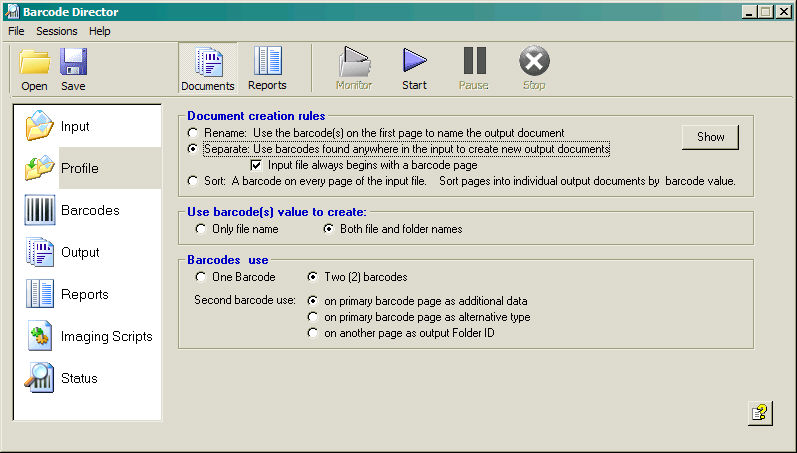
Task: Open the Help menu
Action: [100, 31]
